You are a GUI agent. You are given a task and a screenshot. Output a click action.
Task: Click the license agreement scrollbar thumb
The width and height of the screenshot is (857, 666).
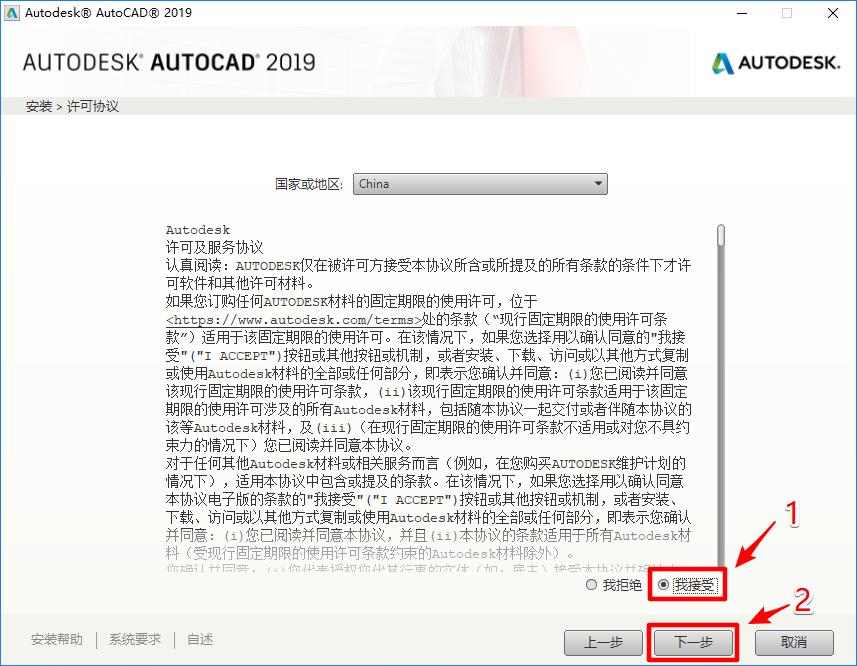[721, 235]
